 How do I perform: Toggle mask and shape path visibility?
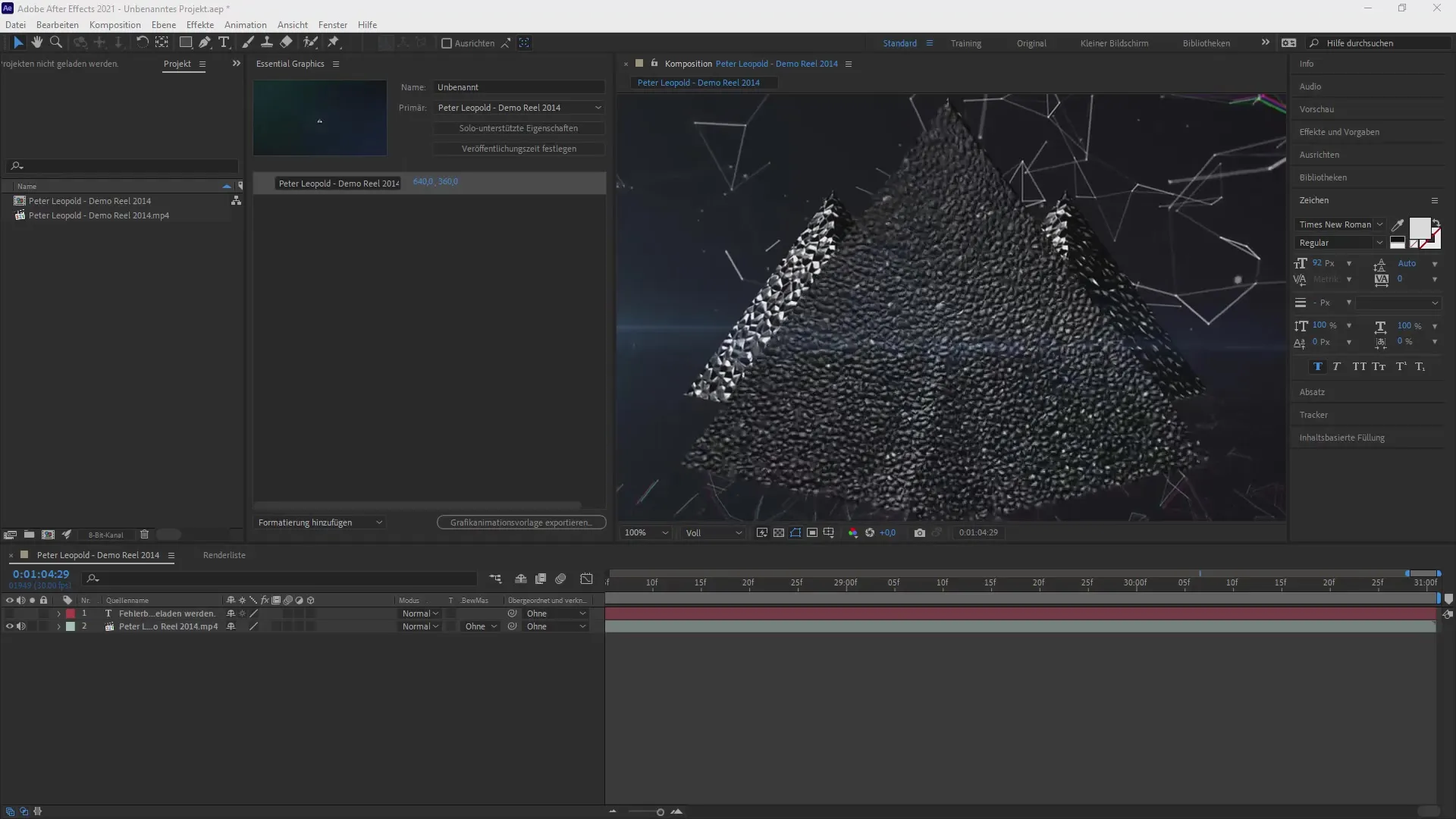[795, 533]
